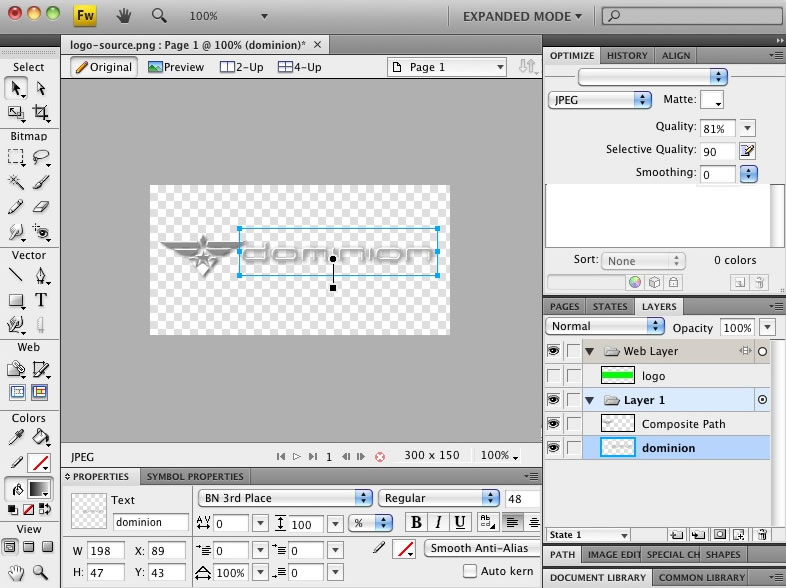Switch to the Common Library tab
This screenshot has width=786, height=588.
pyautogui.click(x=702, y=577)
